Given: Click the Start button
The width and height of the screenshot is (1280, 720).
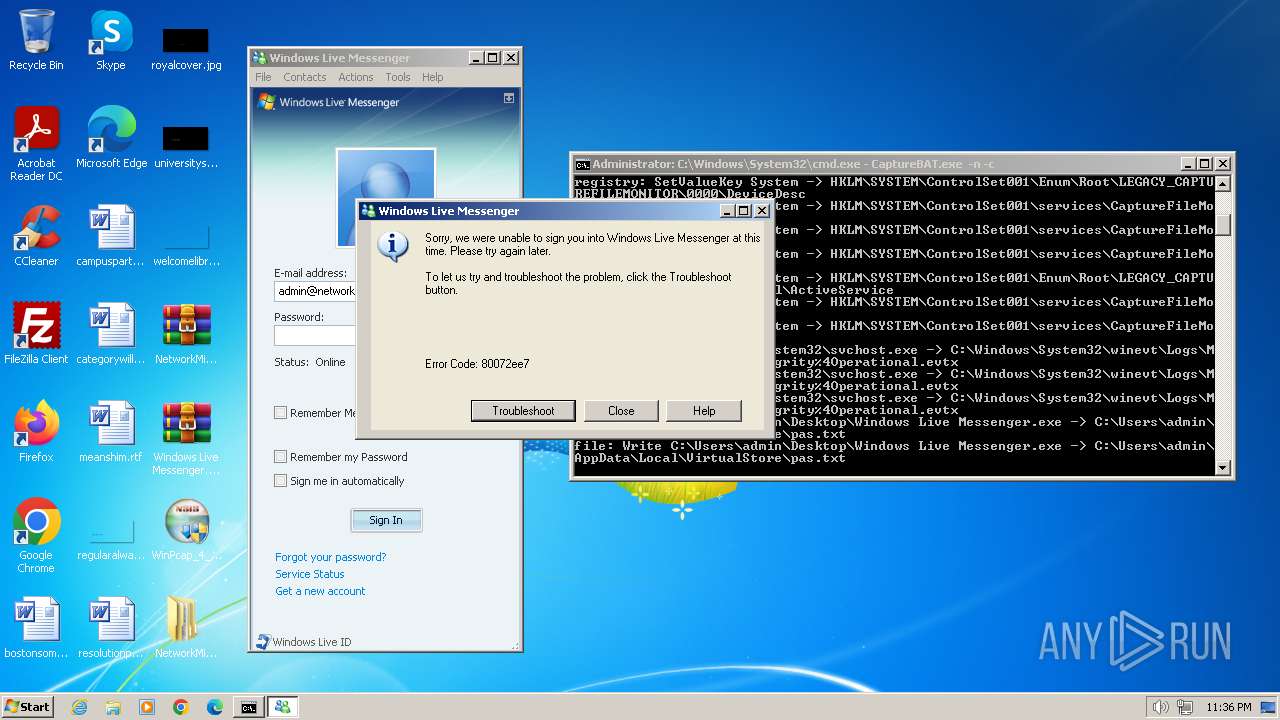Looking at the screenshot, I should coord(27,707).
